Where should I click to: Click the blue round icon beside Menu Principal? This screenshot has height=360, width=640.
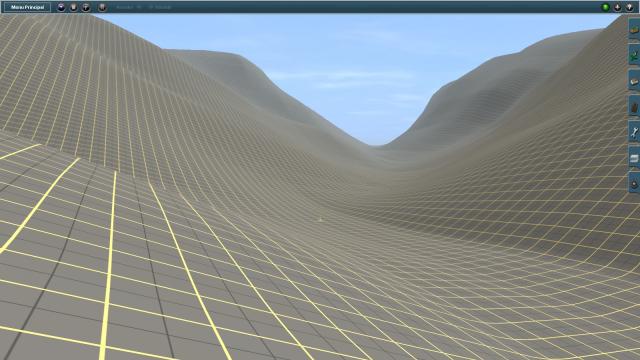pyautogui.click(x=61, y=7)
